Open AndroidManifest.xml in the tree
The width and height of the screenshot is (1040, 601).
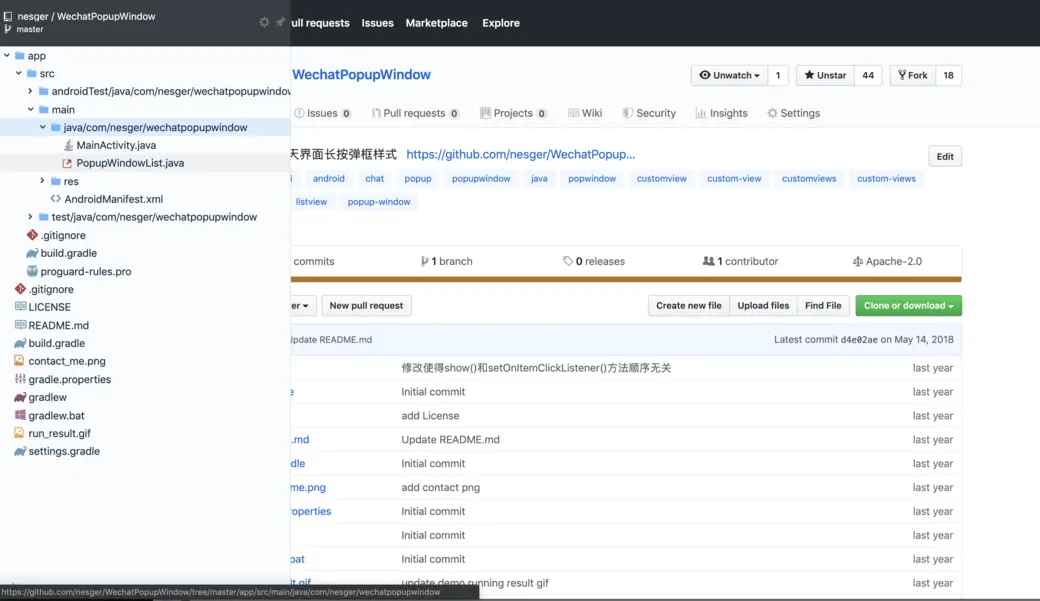tap(113, 199)
